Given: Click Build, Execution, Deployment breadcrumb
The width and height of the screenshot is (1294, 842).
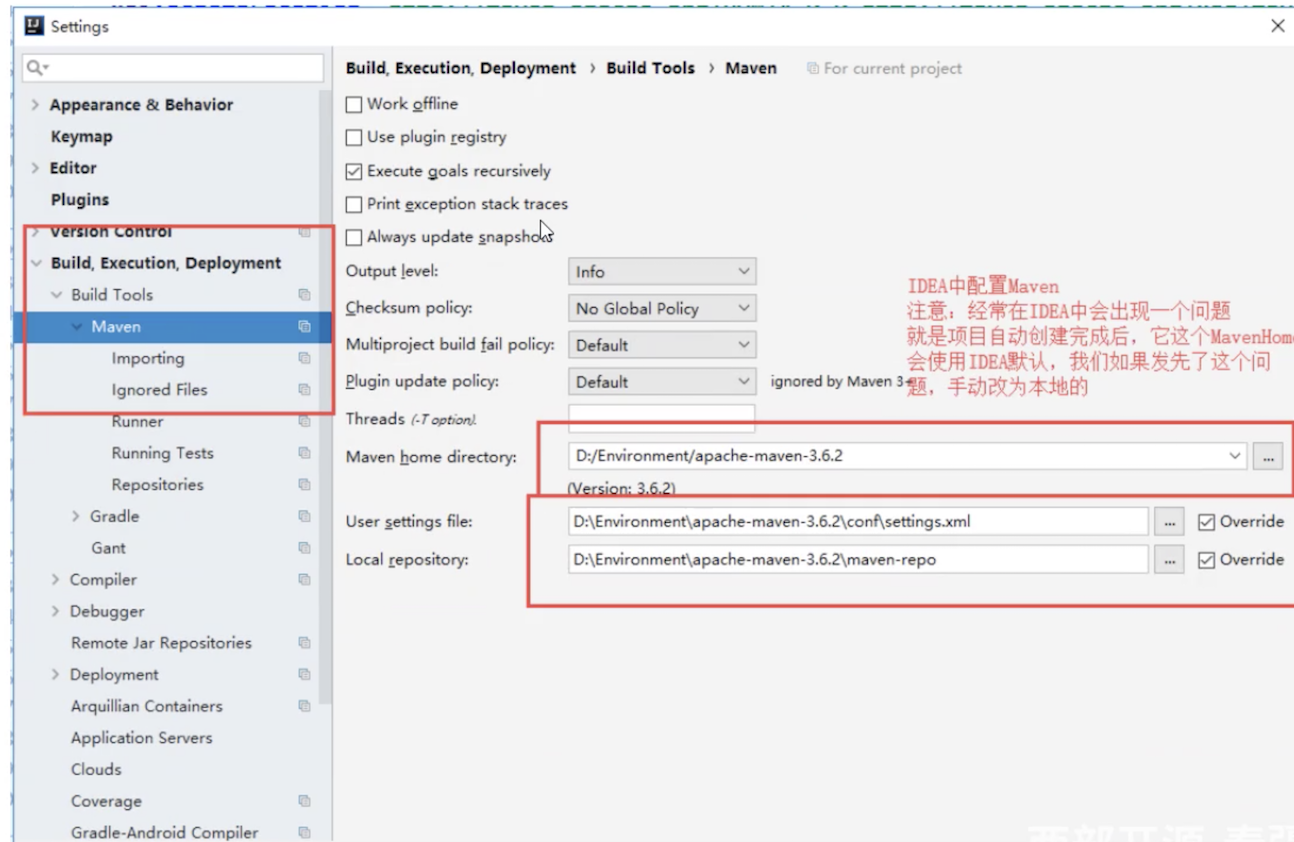Looking at the screenshot, I should click(x=461, y=69).
